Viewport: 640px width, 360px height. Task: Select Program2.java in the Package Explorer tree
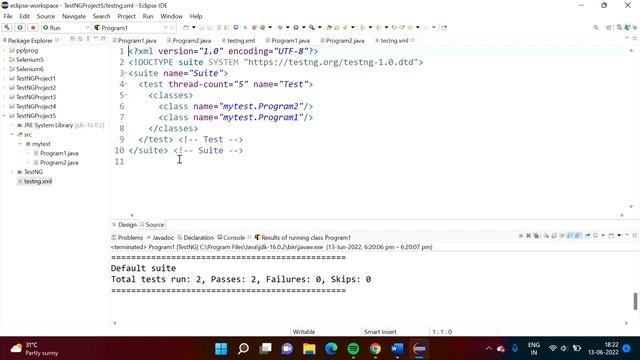click(x=59, y=162)
